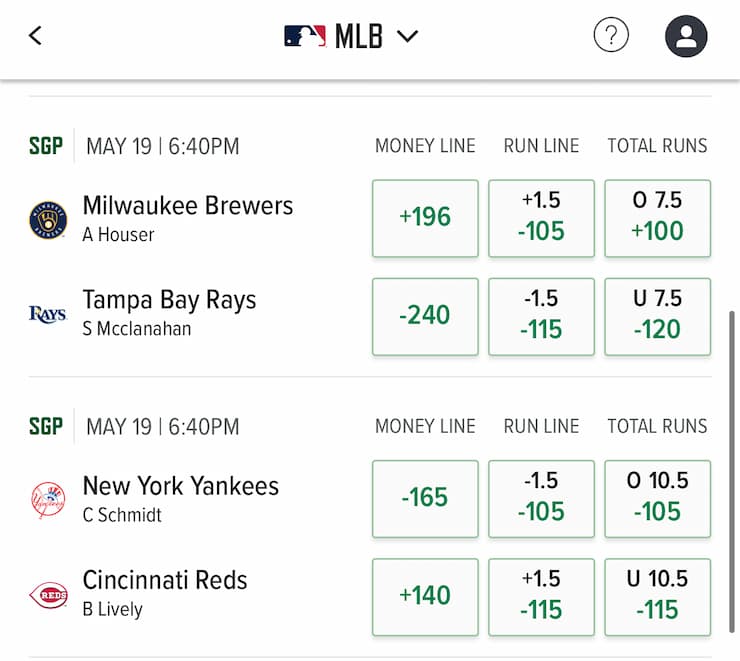Open SGP for Brewers vs Rays game
Image resolution: width=740 pixels, height=661 pixels.
coord(46,146)
